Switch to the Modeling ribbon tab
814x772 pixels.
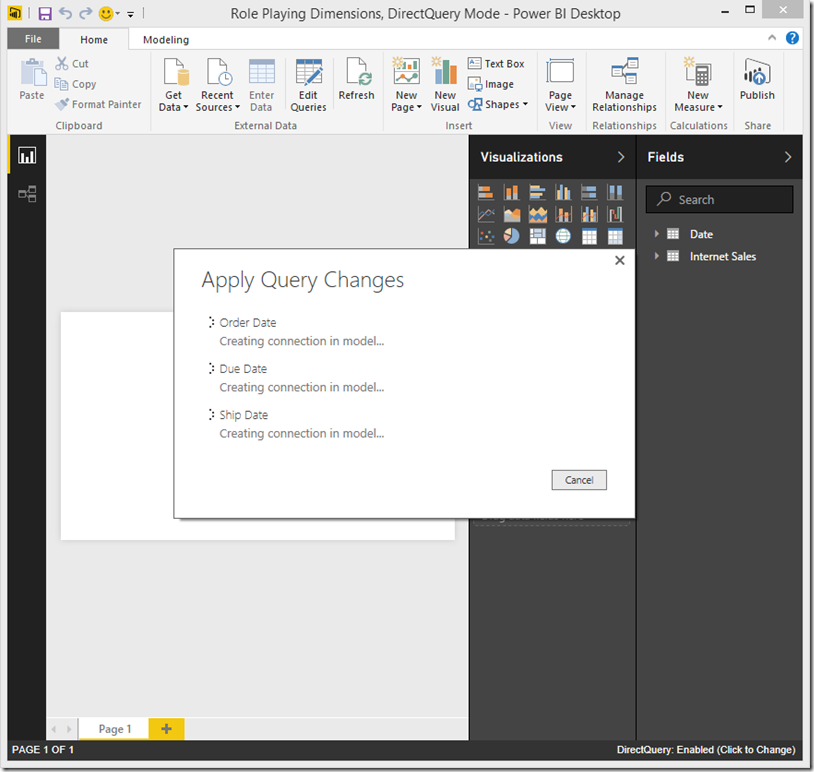tap(166, 39)
